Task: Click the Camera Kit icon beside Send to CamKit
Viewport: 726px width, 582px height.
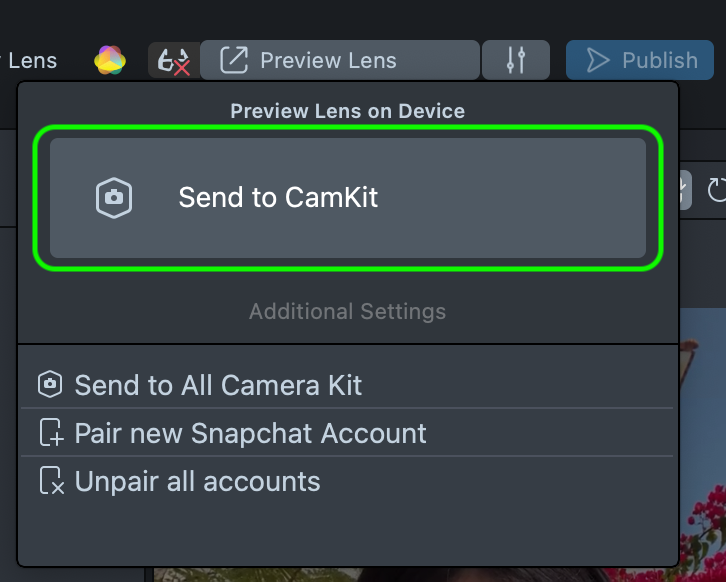Action: tap(114, 197)
